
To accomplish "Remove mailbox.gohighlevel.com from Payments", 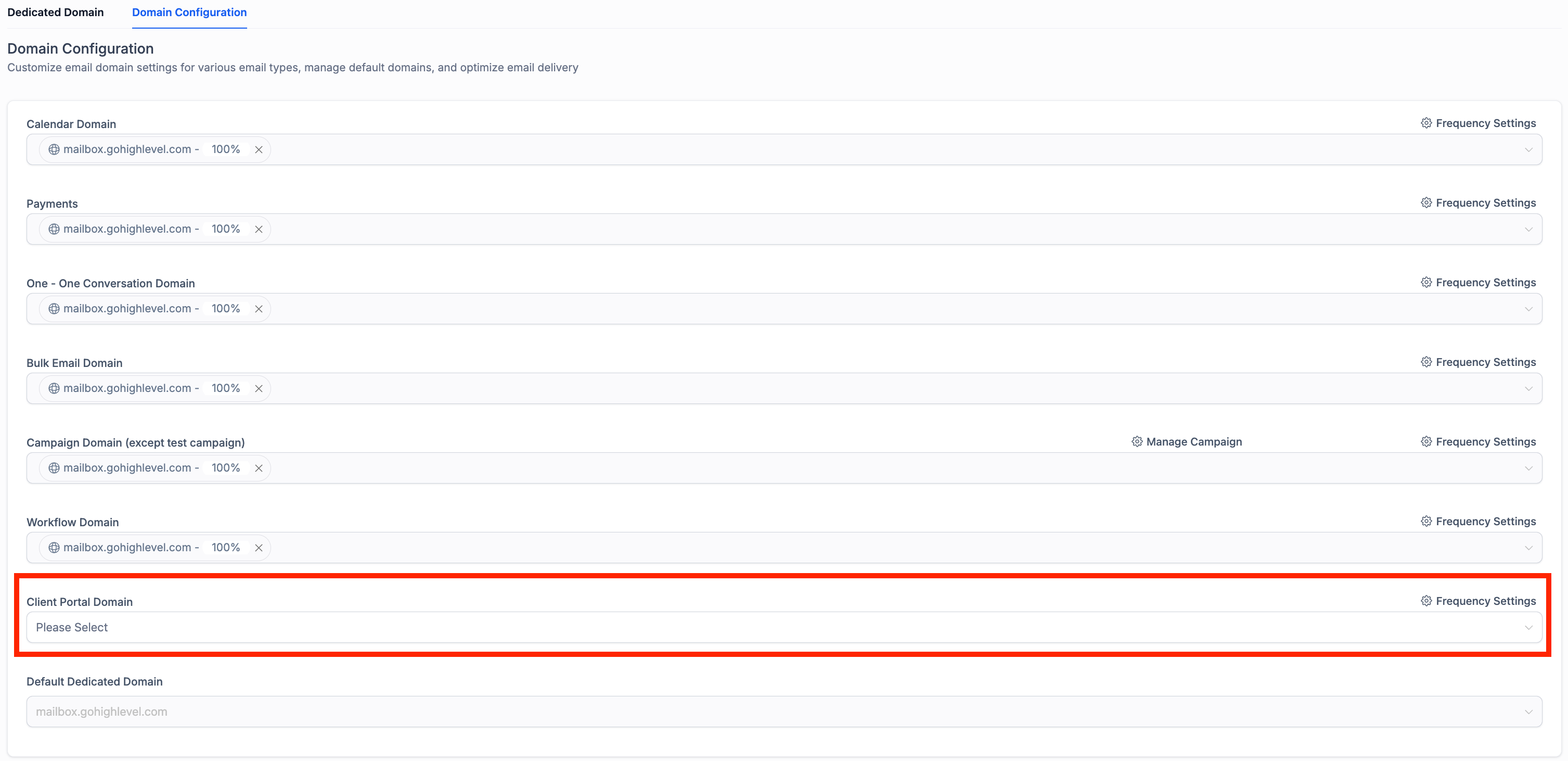I will pos(259,230).
